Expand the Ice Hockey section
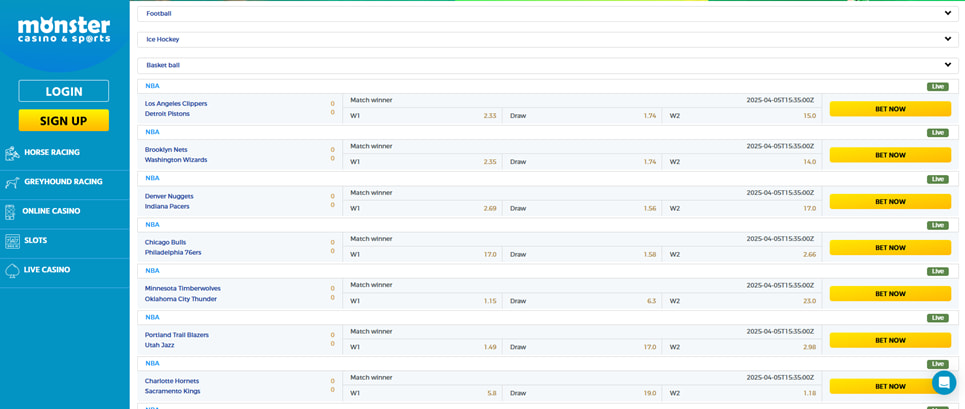The height and width of the screenshot is (409, 965). 947,39
